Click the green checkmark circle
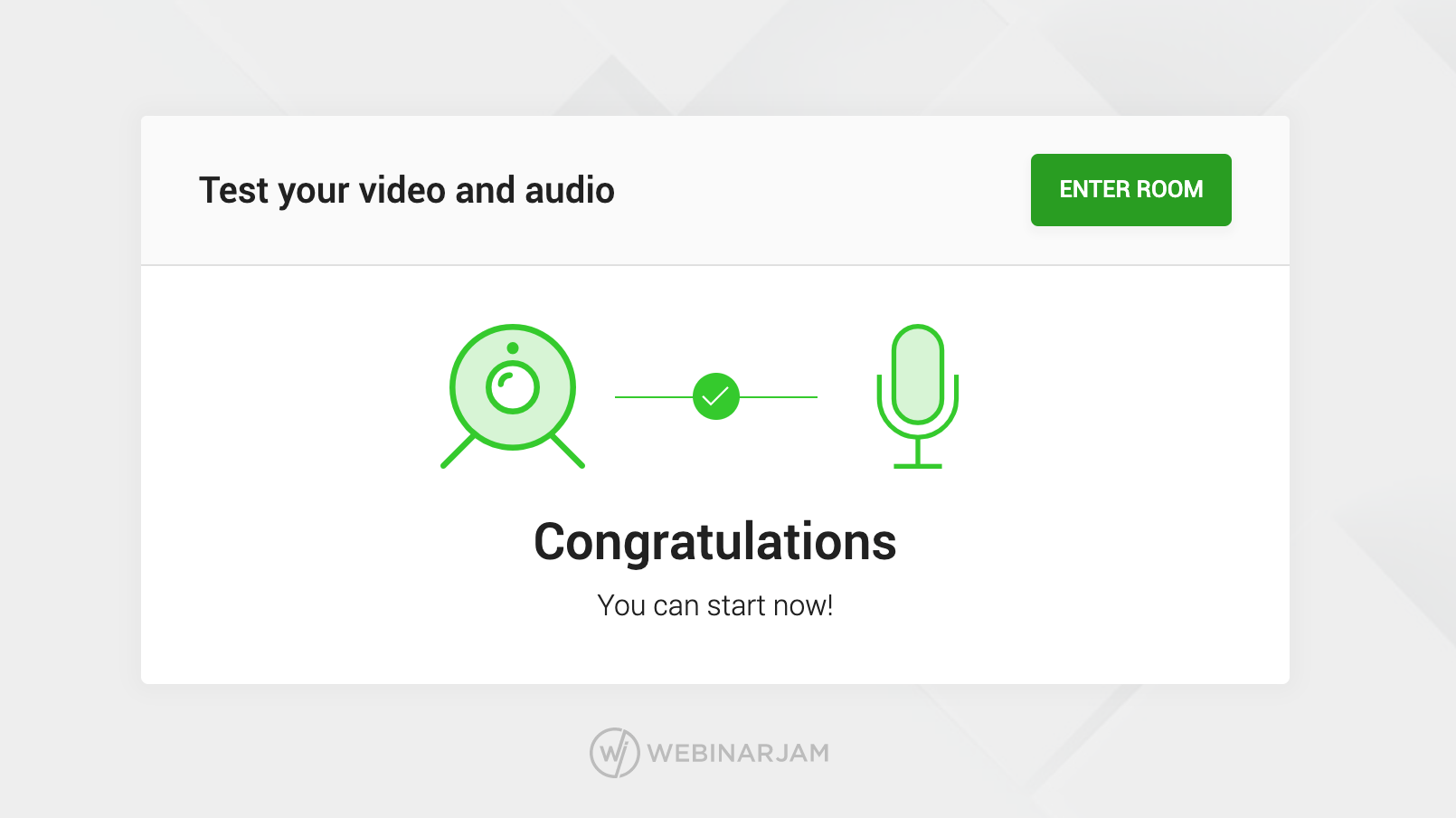The height and width of the screenshot is (818, 1456). (716, 396)
